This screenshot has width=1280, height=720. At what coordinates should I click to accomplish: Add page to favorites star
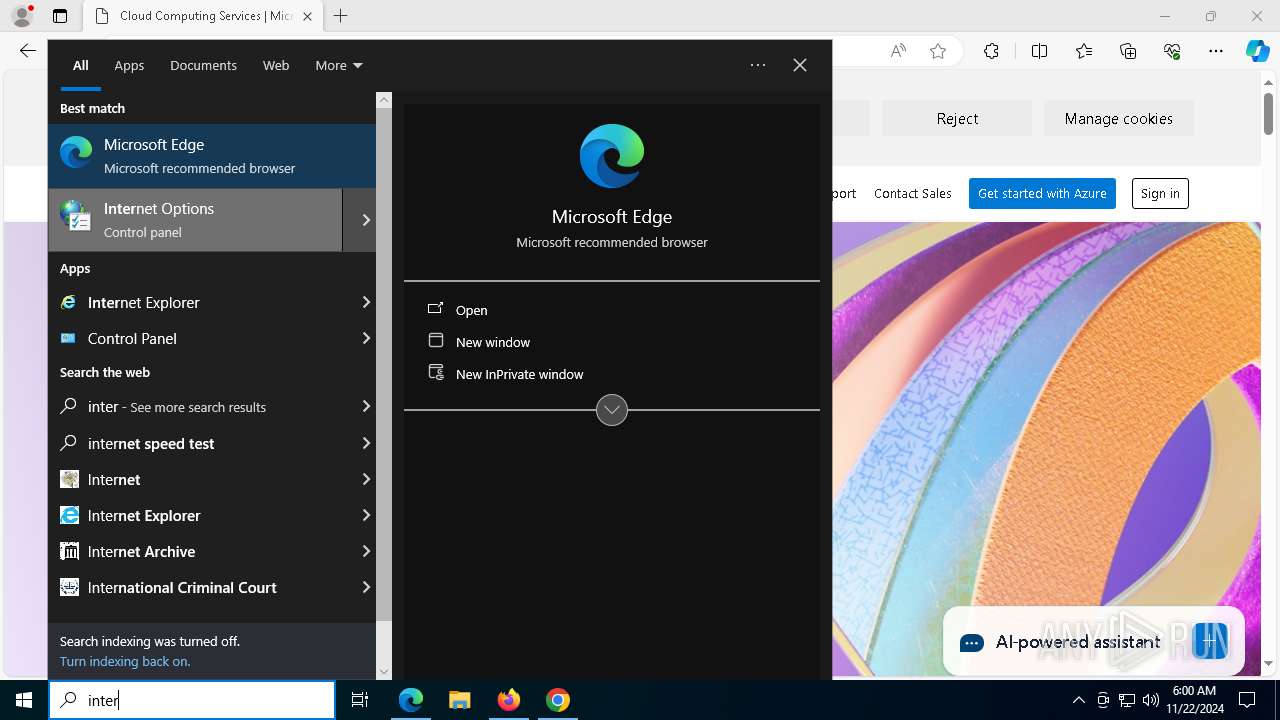pyautogui.click(x=938, y=51)
